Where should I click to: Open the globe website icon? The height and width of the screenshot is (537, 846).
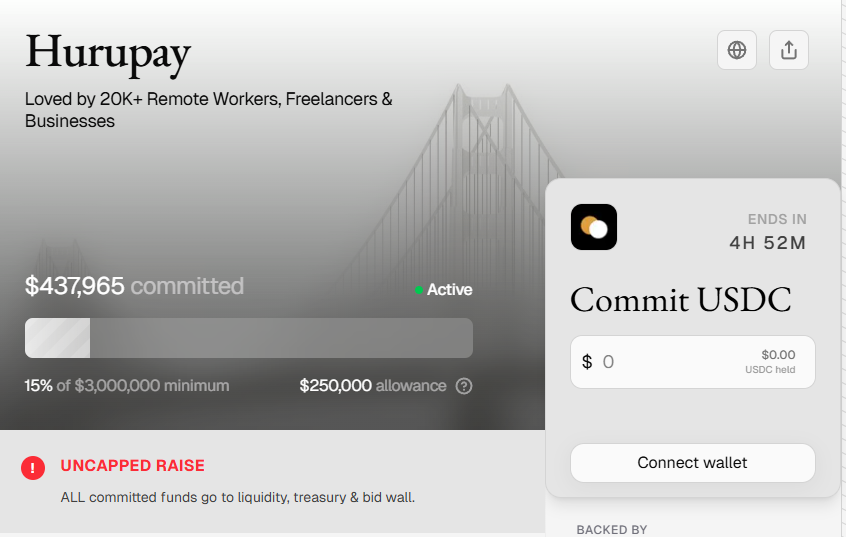(x=737, y=50)
